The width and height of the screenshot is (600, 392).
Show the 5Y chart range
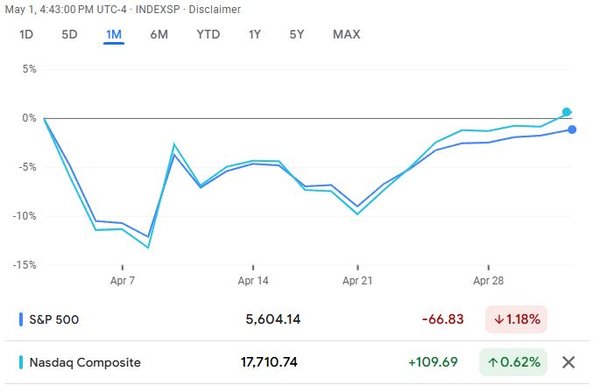297,34
